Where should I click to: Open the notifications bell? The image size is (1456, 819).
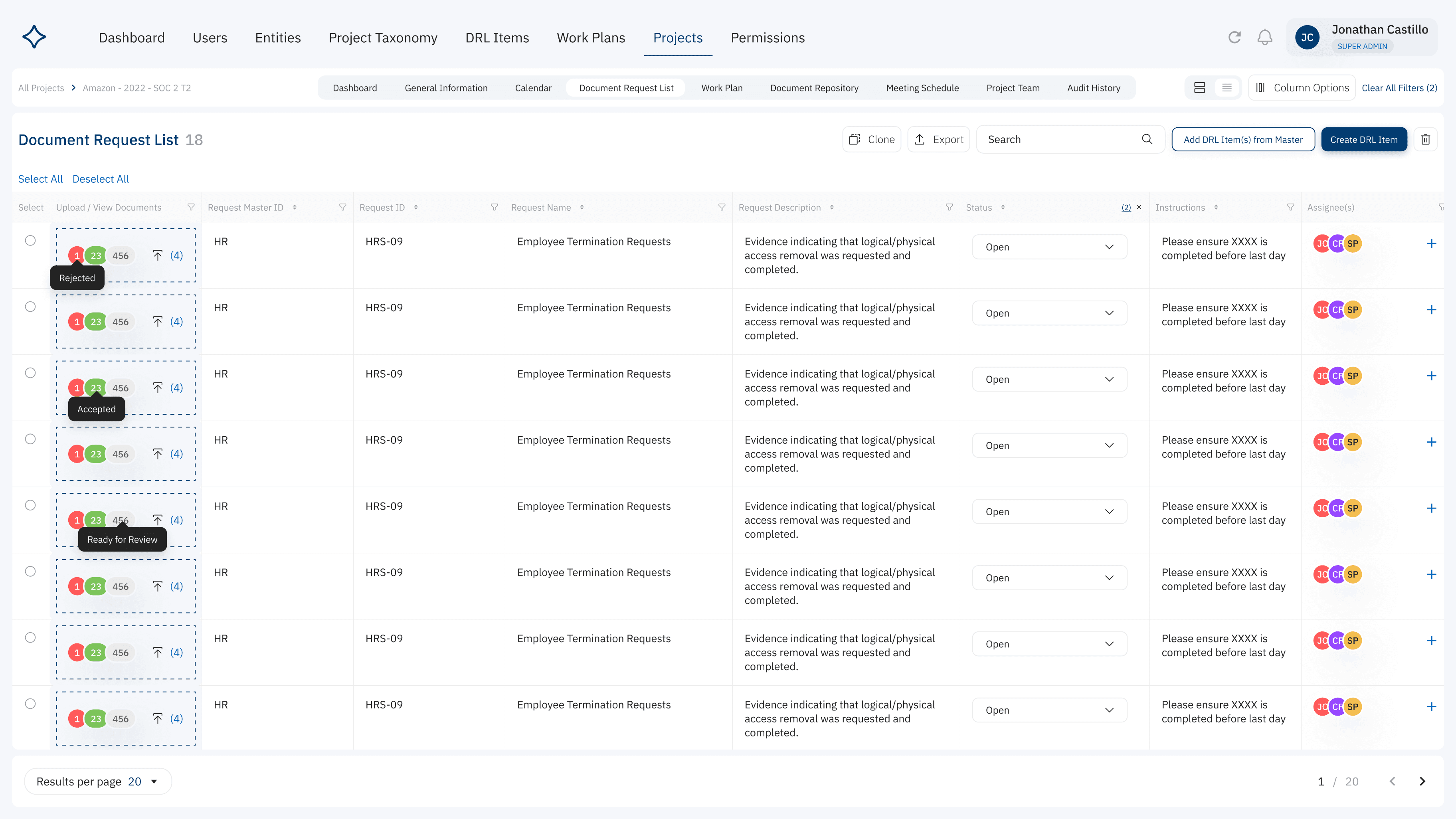pyautogui.click(x=1264, y=37)
